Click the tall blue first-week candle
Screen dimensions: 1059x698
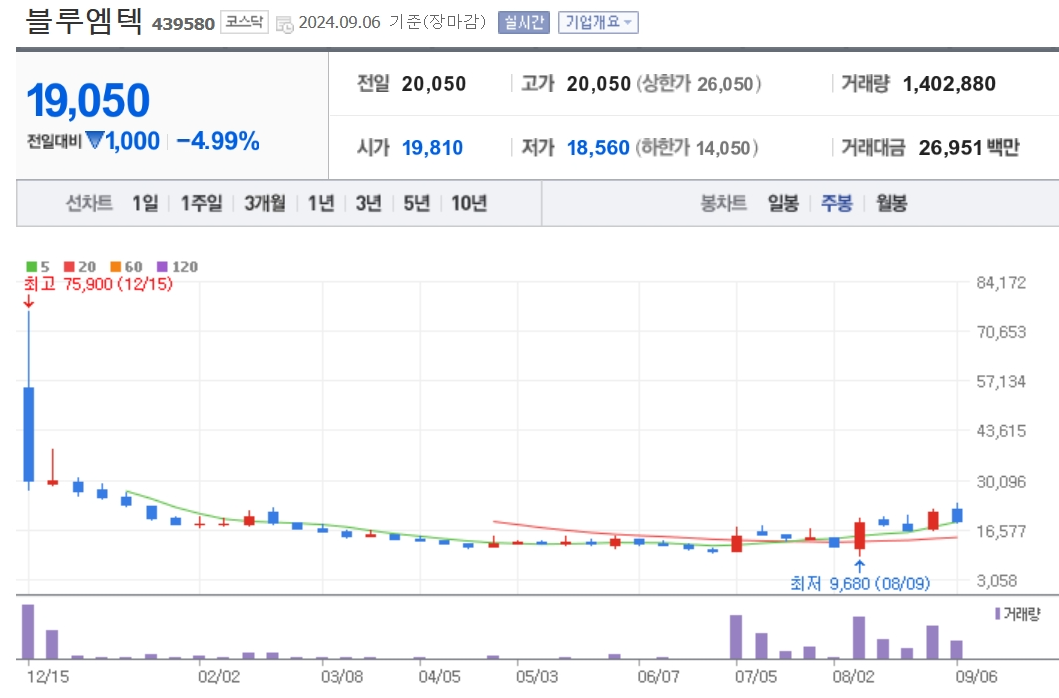pos(28,434)
